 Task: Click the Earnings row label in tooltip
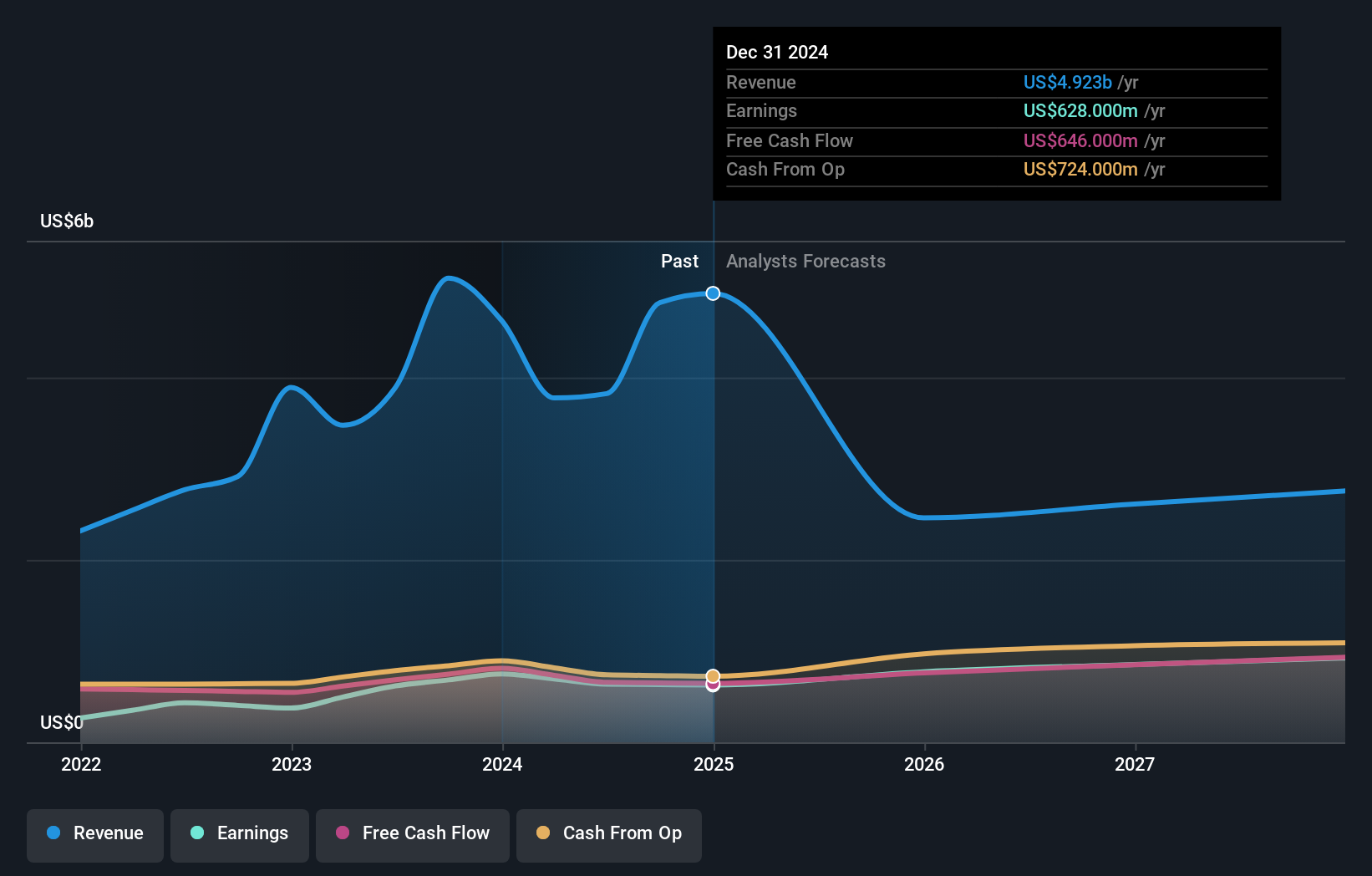(761, 111)
